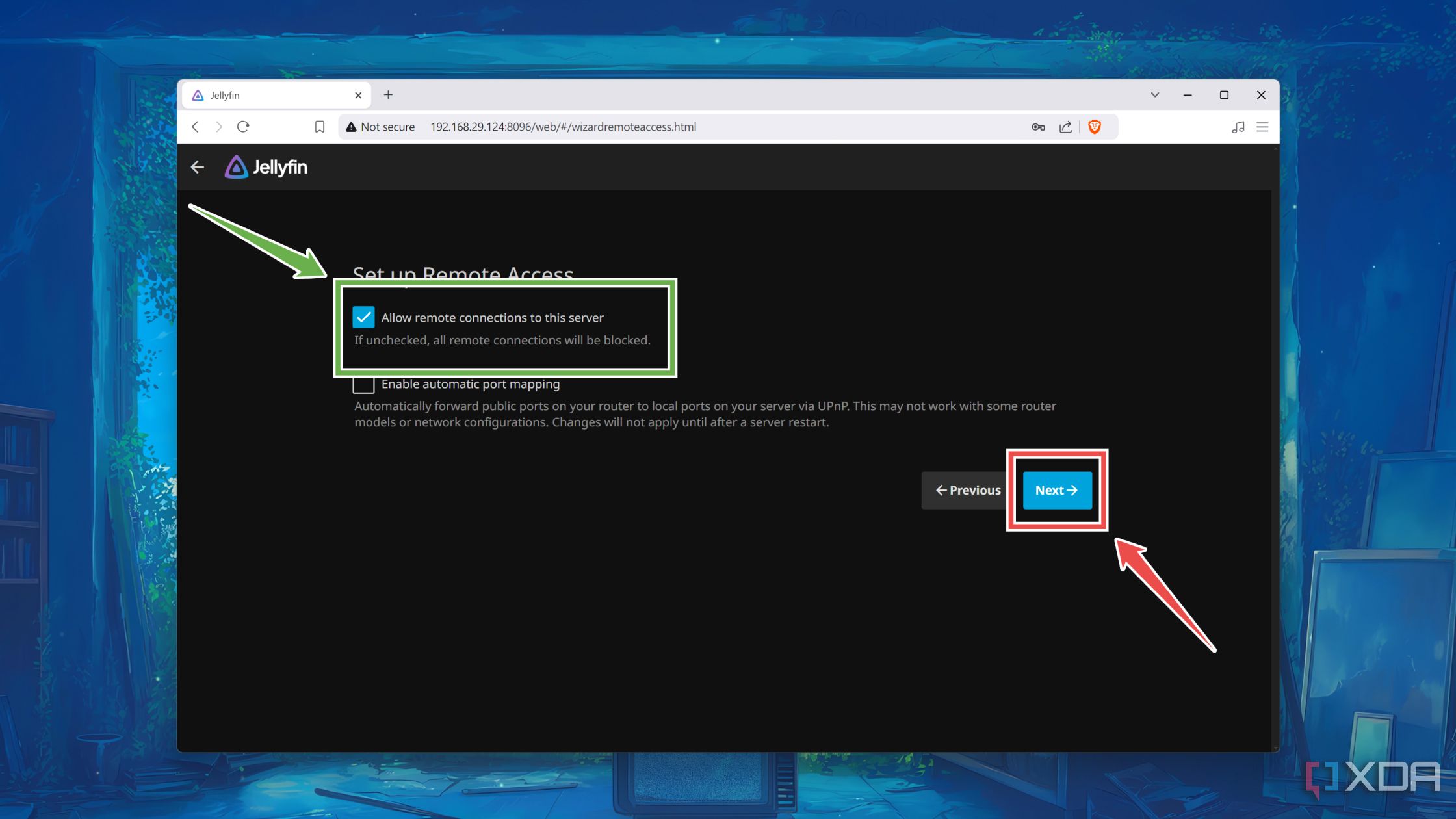Click the music note icon in toolbar
This screenshot has height=819, width=1456.
tap(1239, 127)
